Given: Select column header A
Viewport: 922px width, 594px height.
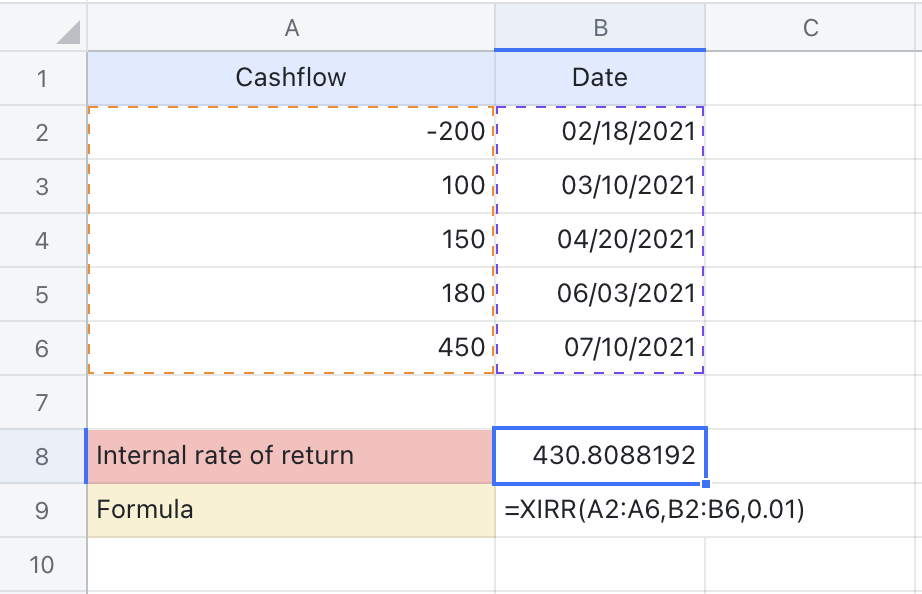Looking at the screenshot, I should point(291,28).
